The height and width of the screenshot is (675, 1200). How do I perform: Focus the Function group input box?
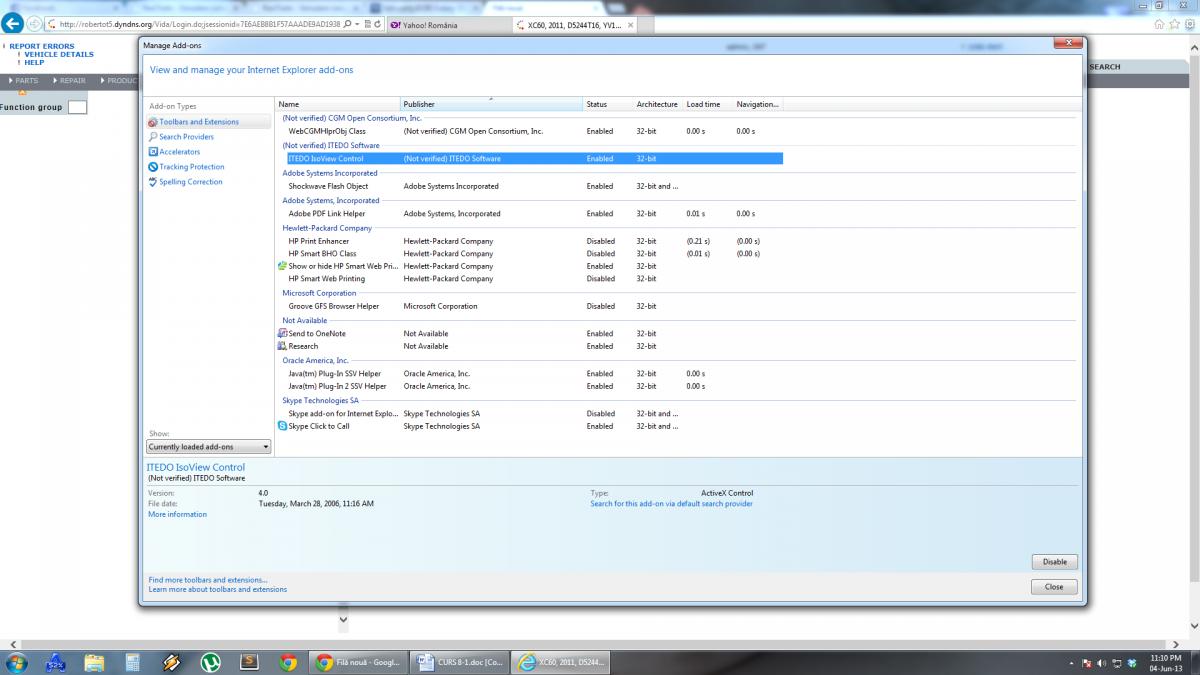(x=77, y=107)
